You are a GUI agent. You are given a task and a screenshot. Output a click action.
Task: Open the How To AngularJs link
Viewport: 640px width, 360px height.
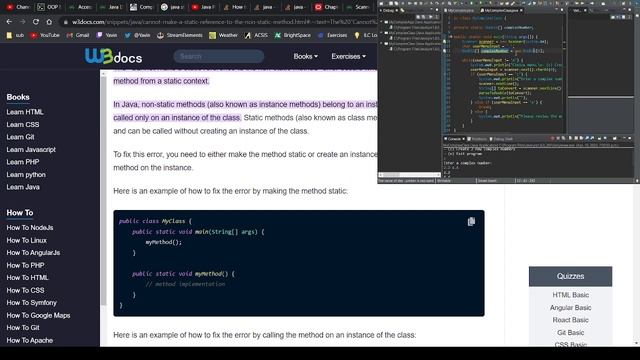(x=33, y=253)
